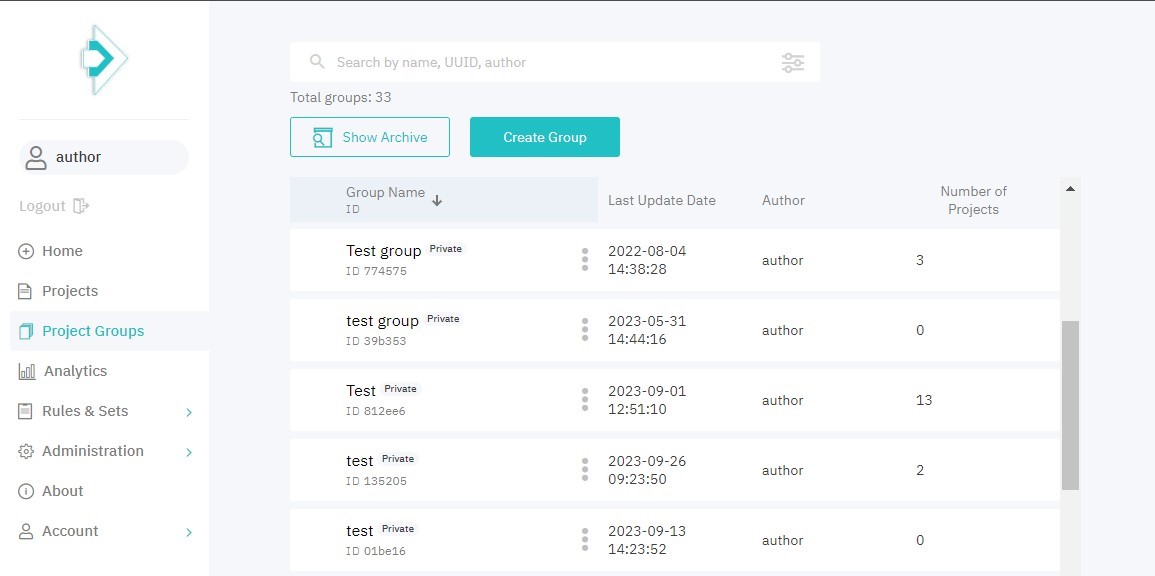The height and width of the screenshot is (576, 1155).
Task: Open the test row ID 01be16
Action: [x=675, y=540]
